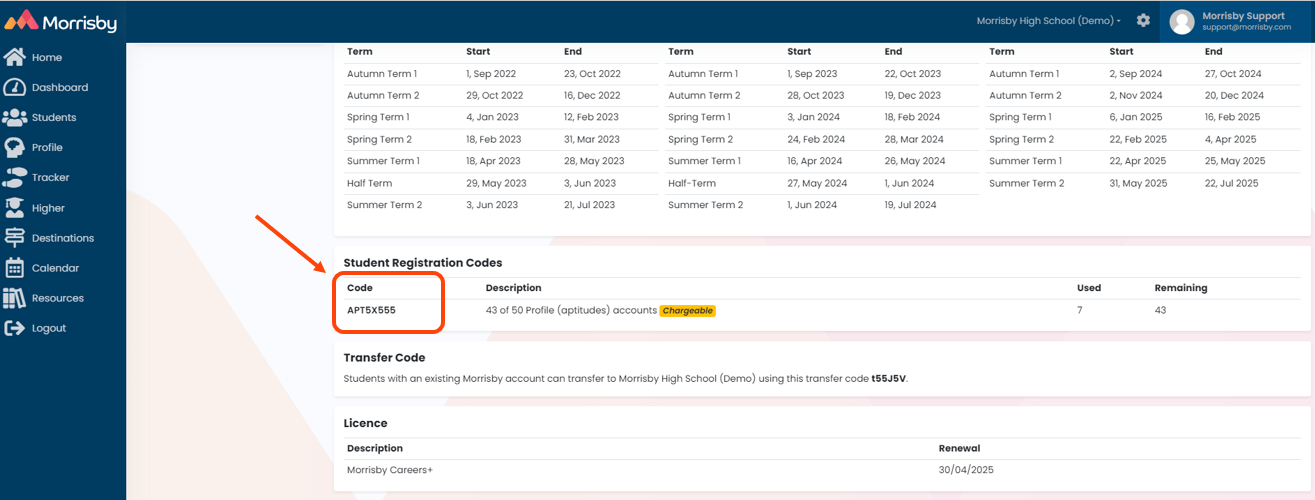Open Destinations from the sidebar

(63, 238)
